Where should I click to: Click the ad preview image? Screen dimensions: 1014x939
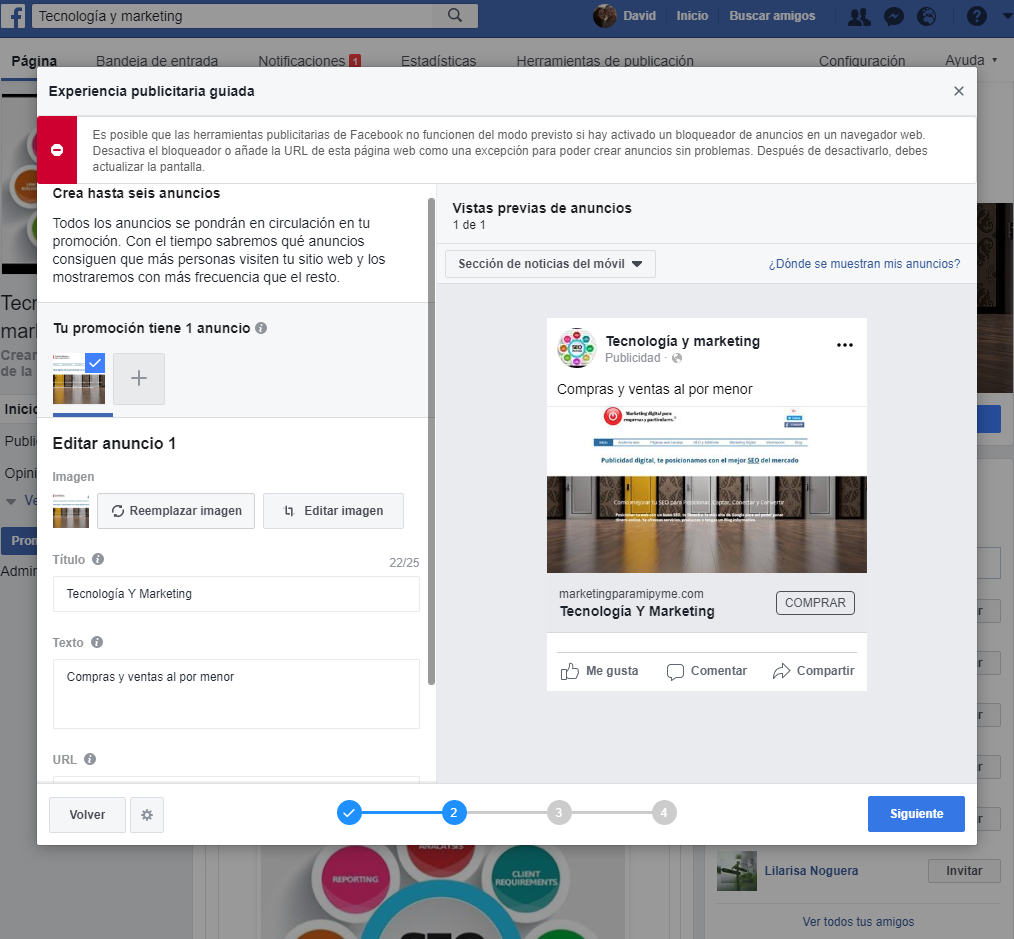(706, 490)
